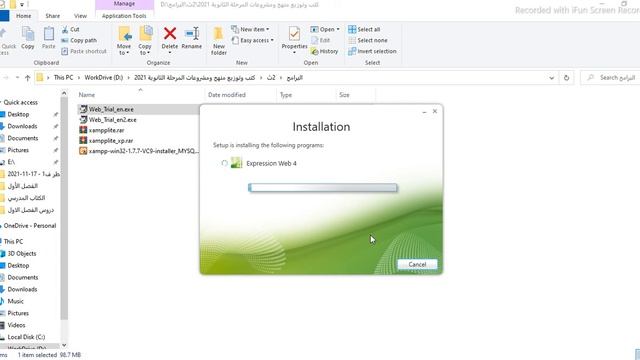Click the Web_Trial_en2.exe file icon
Viewport: 640px width, 360px height.
pyautogui.click(x=83, y=120)
